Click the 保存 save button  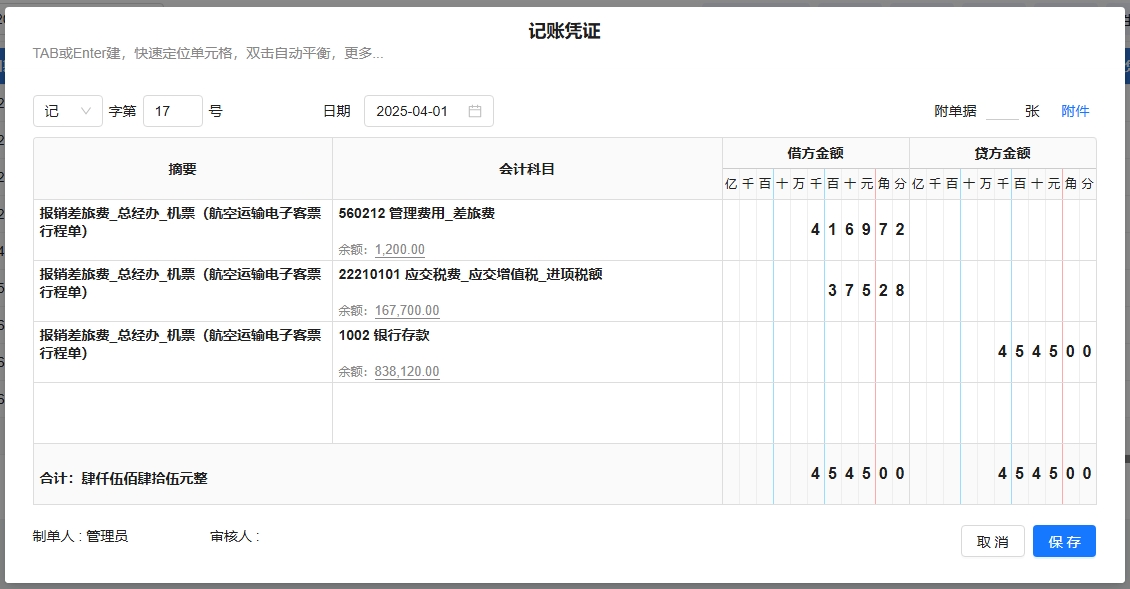point(1064,541)
